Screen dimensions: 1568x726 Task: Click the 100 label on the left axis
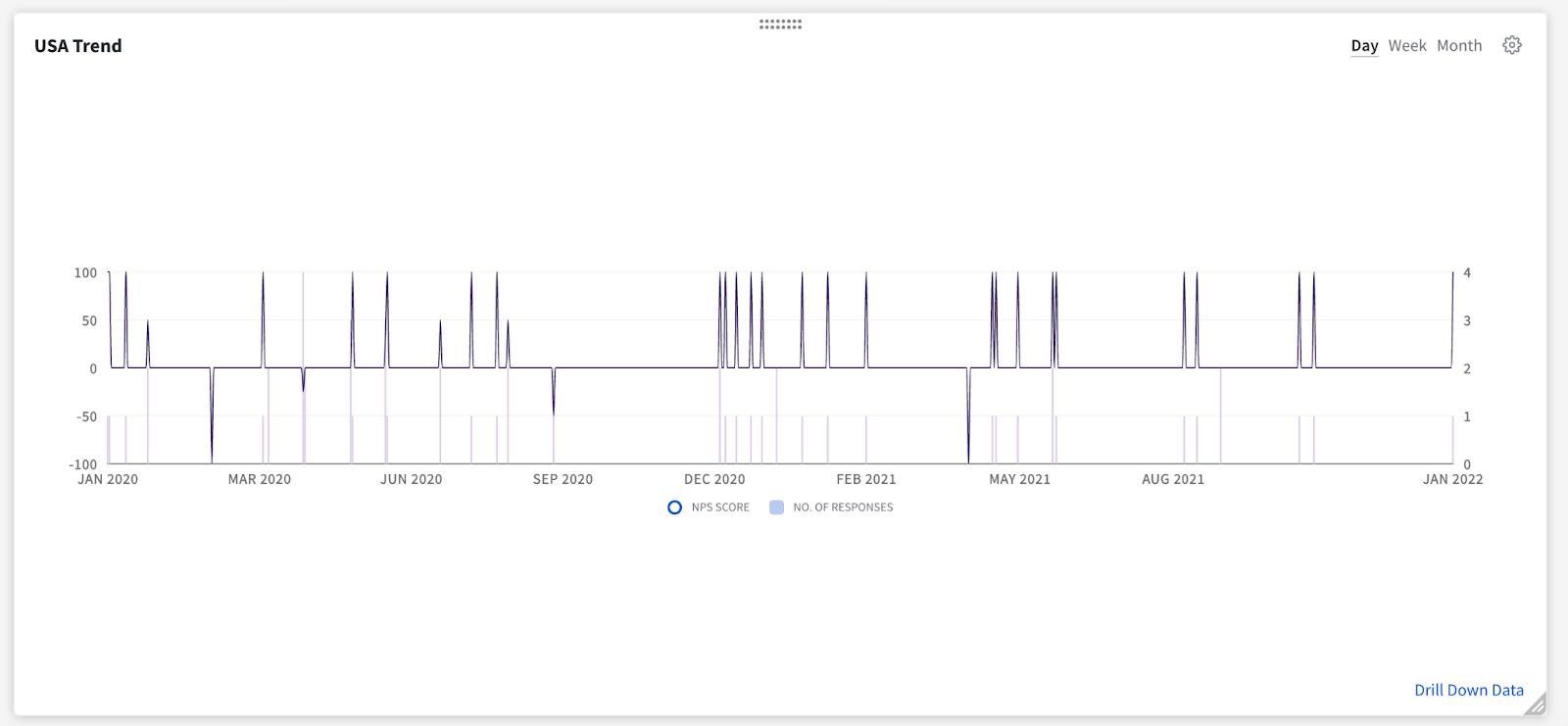[x=85, y=273]
